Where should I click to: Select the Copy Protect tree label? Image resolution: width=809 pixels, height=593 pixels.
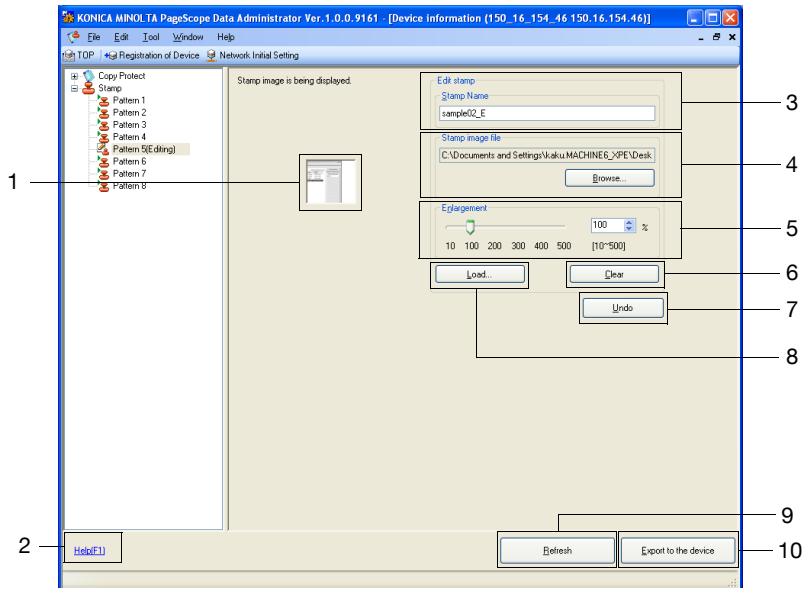[x=122, y=76]
